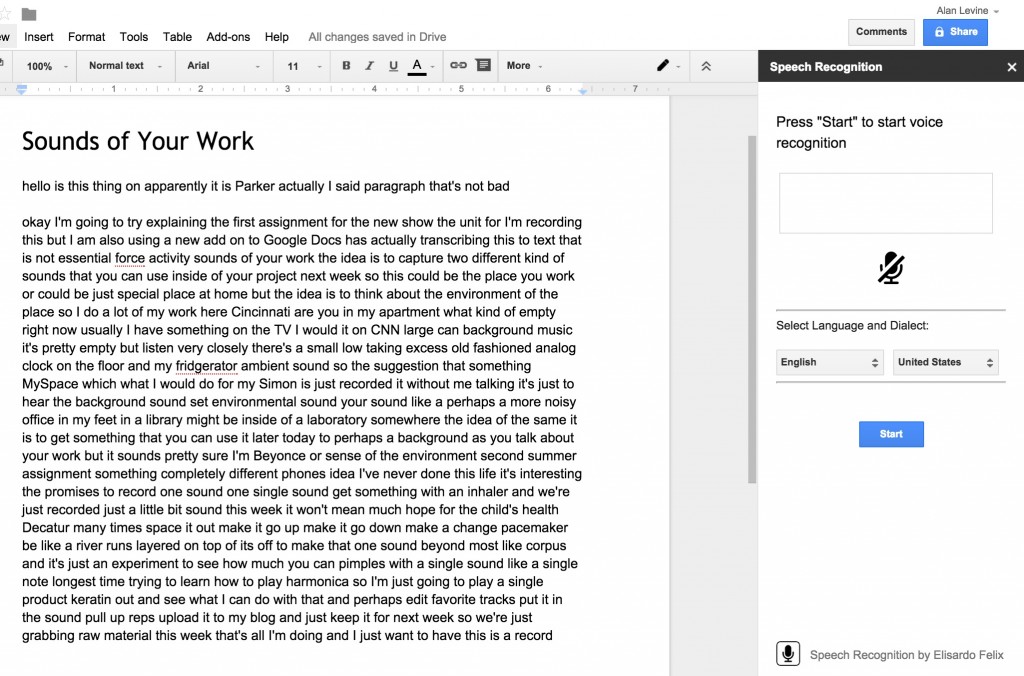Open the Normal text style dropdown
This screenshot has width=1024, height=676.
(x=125, y=65)
